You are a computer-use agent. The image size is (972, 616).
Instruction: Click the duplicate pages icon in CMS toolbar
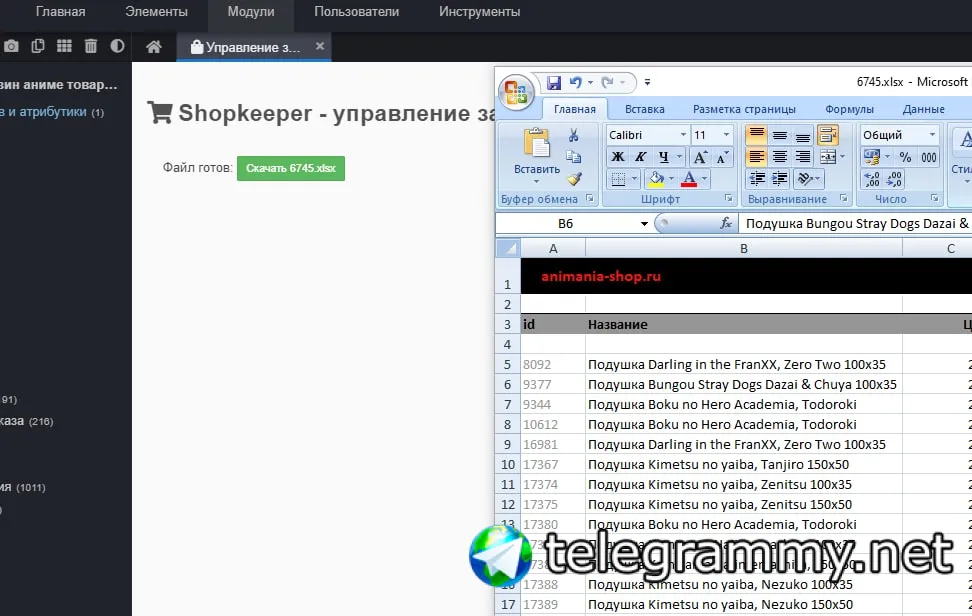tap(38, 46)
